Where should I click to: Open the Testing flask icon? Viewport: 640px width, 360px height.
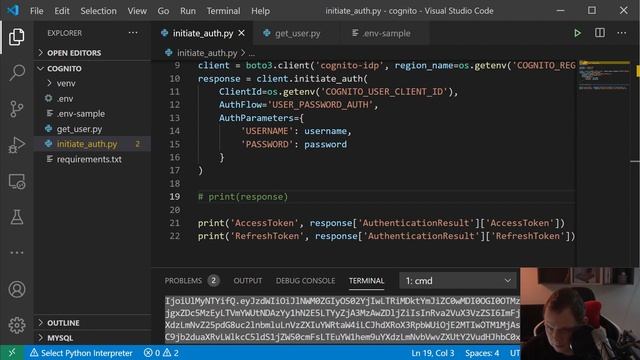[16, 217]
